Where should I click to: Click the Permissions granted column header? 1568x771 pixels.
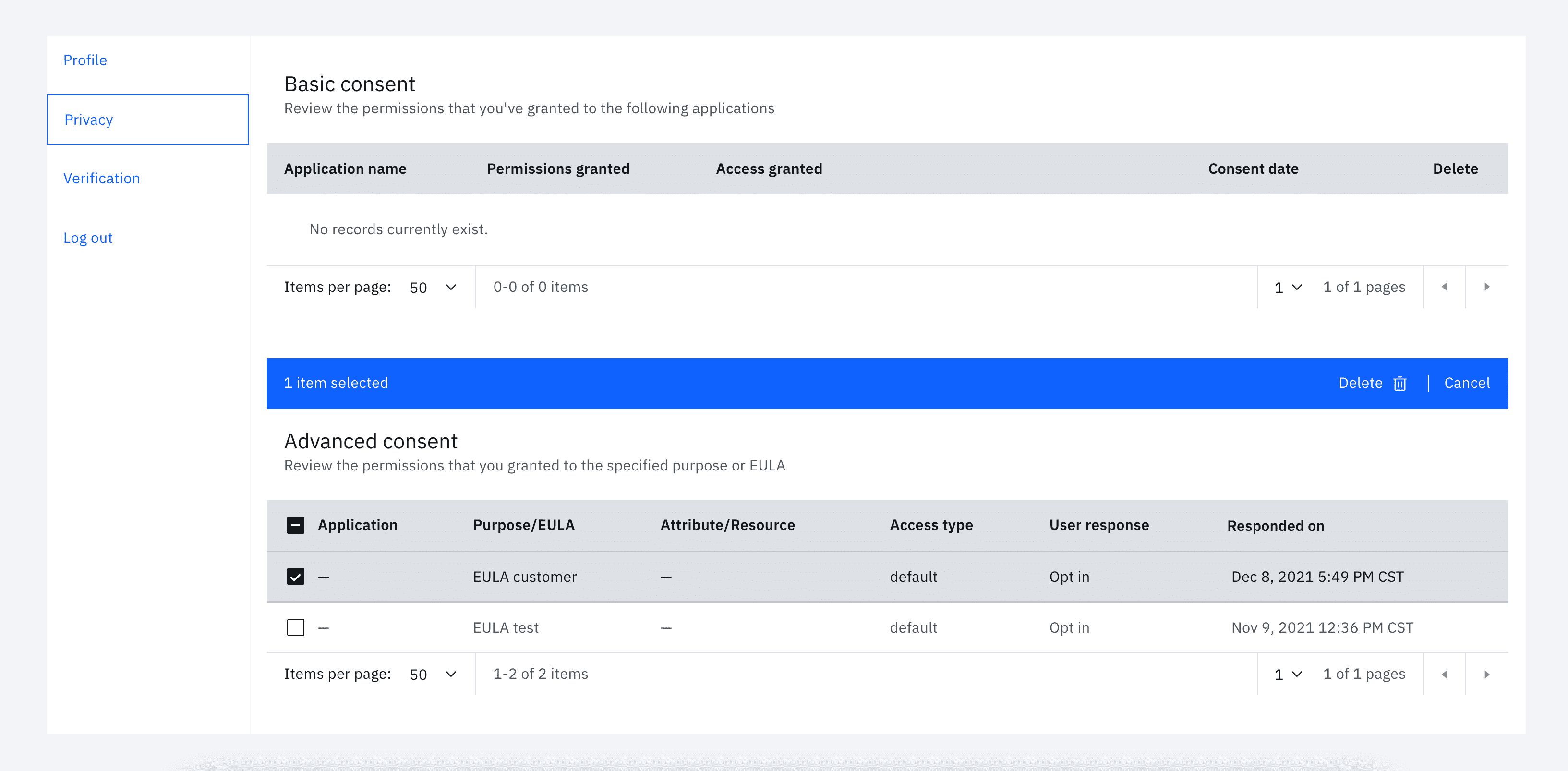pyautogui.click(x=558, y=169)
